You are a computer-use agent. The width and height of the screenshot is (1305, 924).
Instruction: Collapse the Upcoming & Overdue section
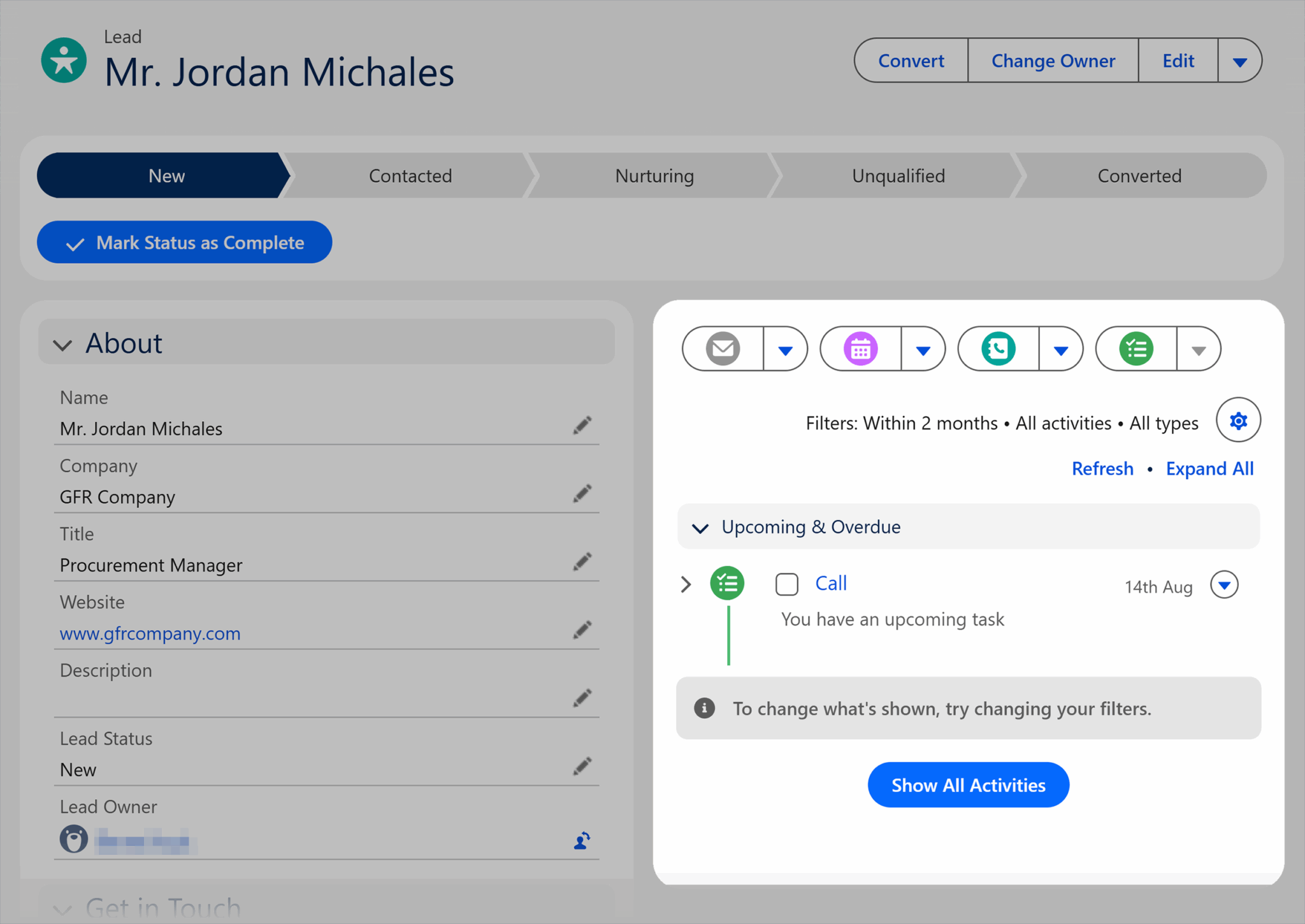tap(700, 528)
